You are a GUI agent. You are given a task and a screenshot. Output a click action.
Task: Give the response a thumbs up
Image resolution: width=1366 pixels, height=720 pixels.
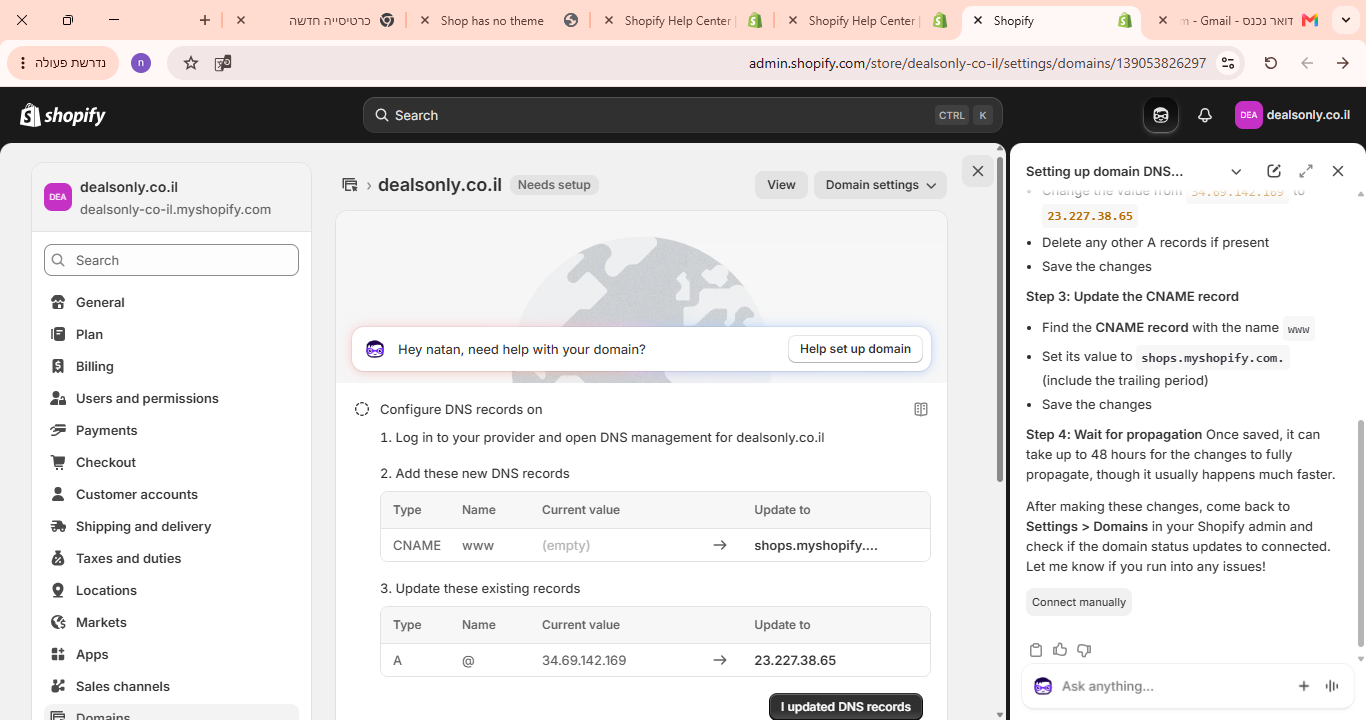coord(1060,650)
